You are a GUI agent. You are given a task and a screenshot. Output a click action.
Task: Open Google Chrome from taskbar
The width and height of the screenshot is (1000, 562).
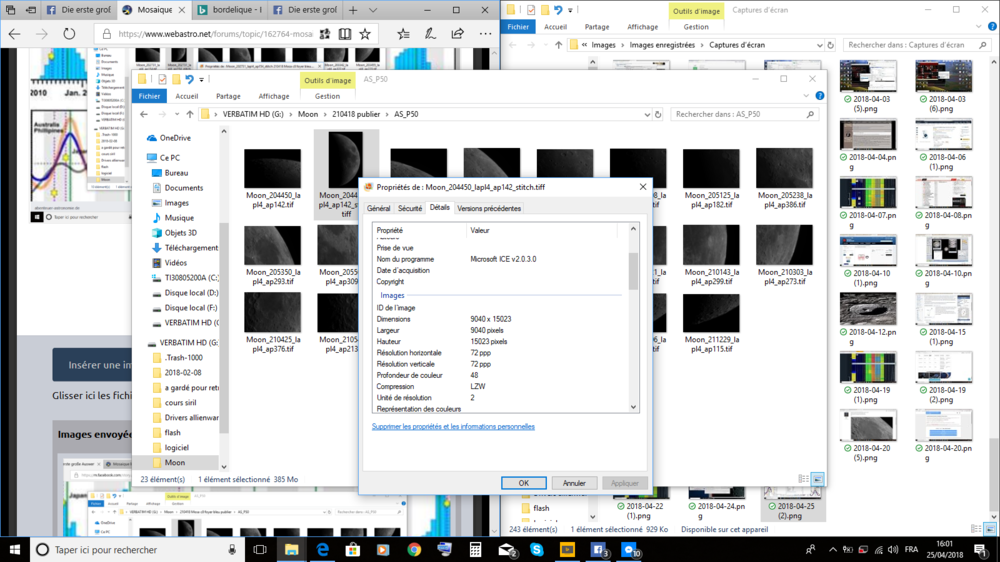tap(414, 549)
